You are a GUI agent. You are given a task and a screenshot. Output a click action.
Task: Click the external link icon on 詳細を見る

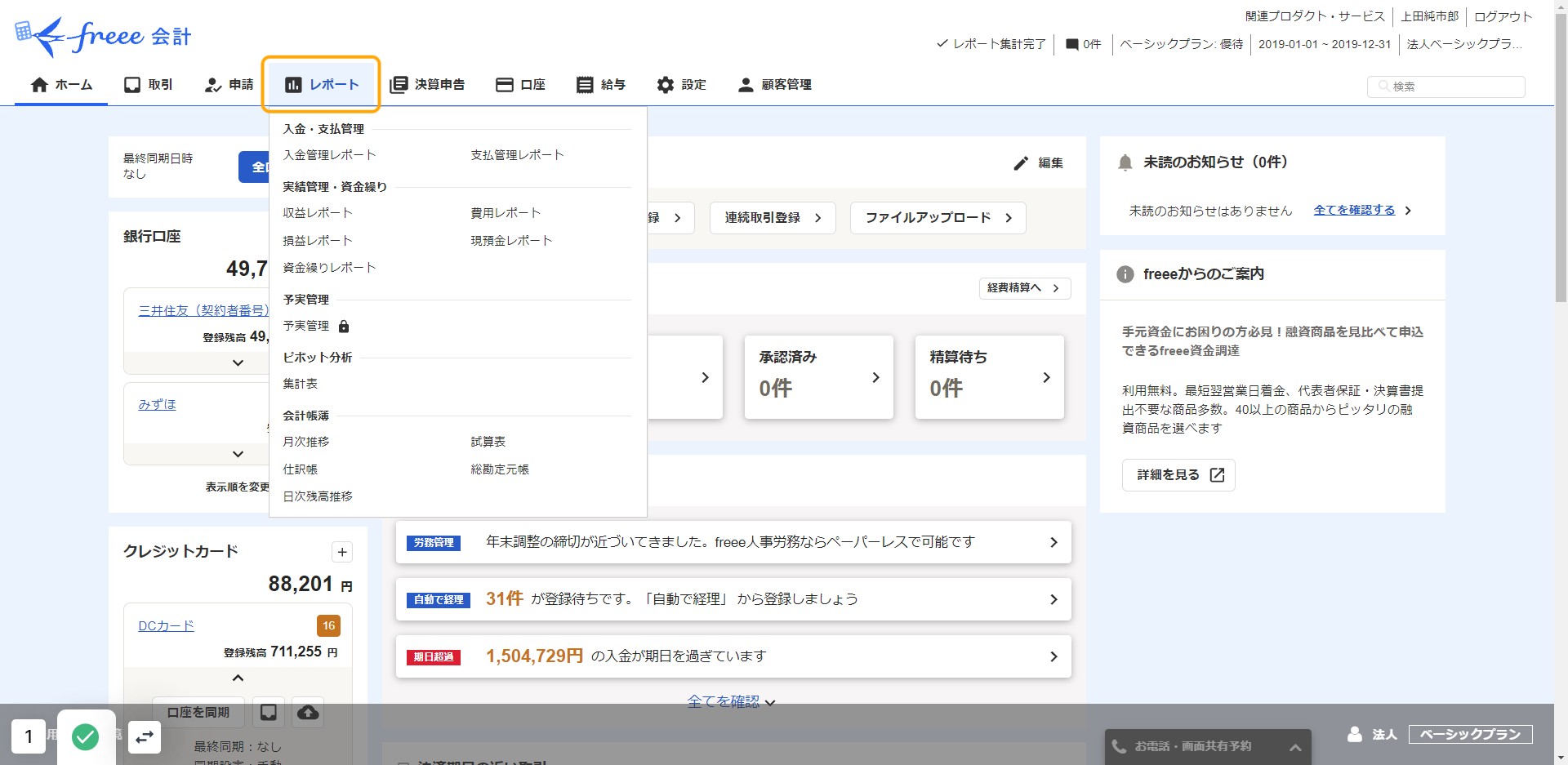[1217, 475]
